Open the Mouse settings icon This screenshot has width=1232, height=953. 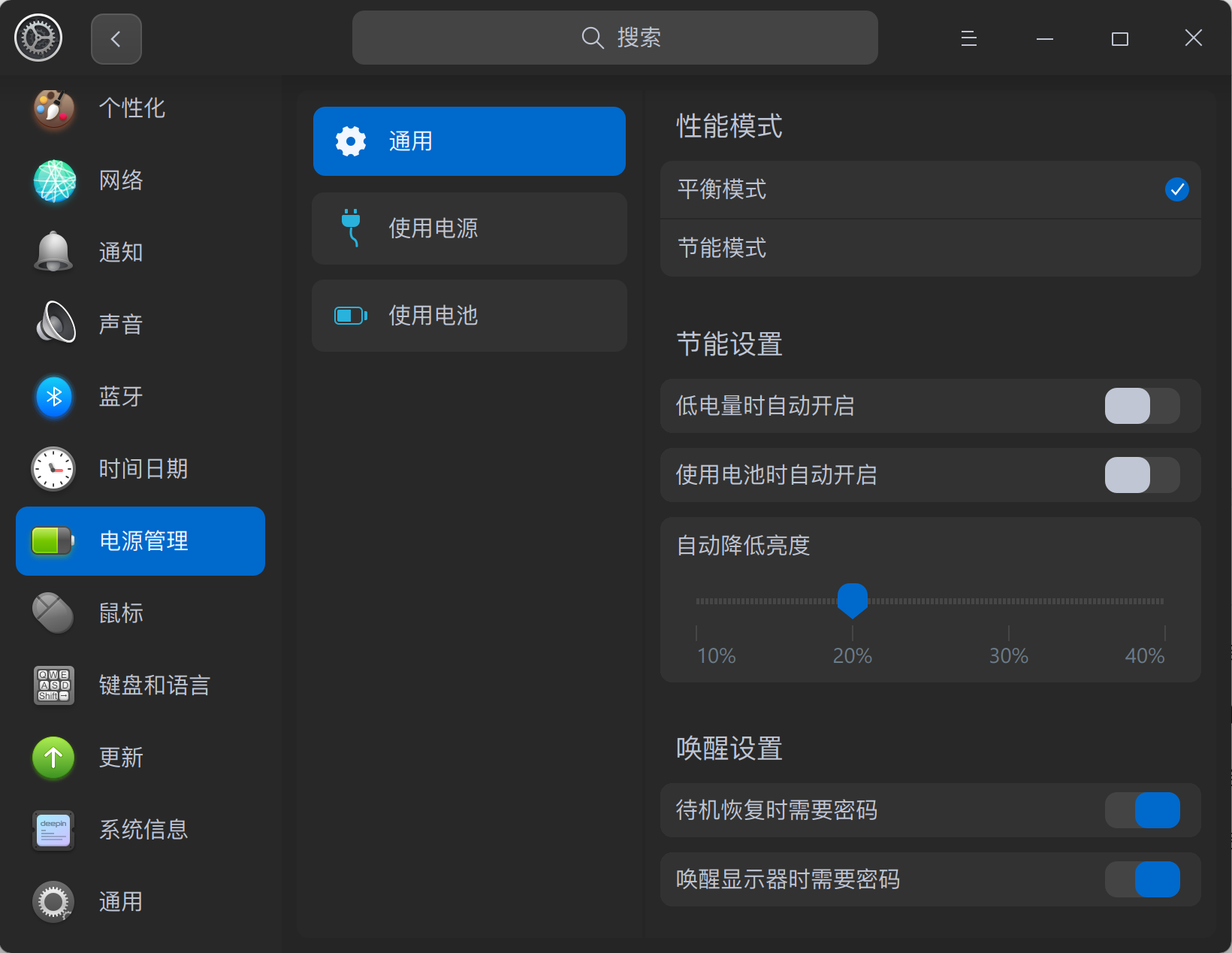(54, 613)
